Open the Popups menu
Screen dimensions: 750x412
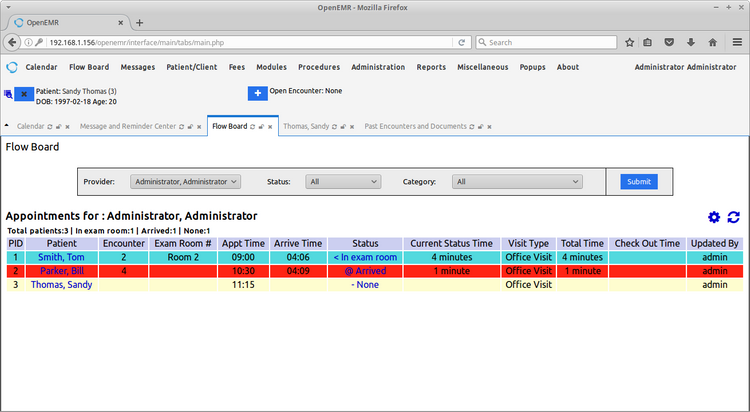pyautogui.click(x=532, y=67)
